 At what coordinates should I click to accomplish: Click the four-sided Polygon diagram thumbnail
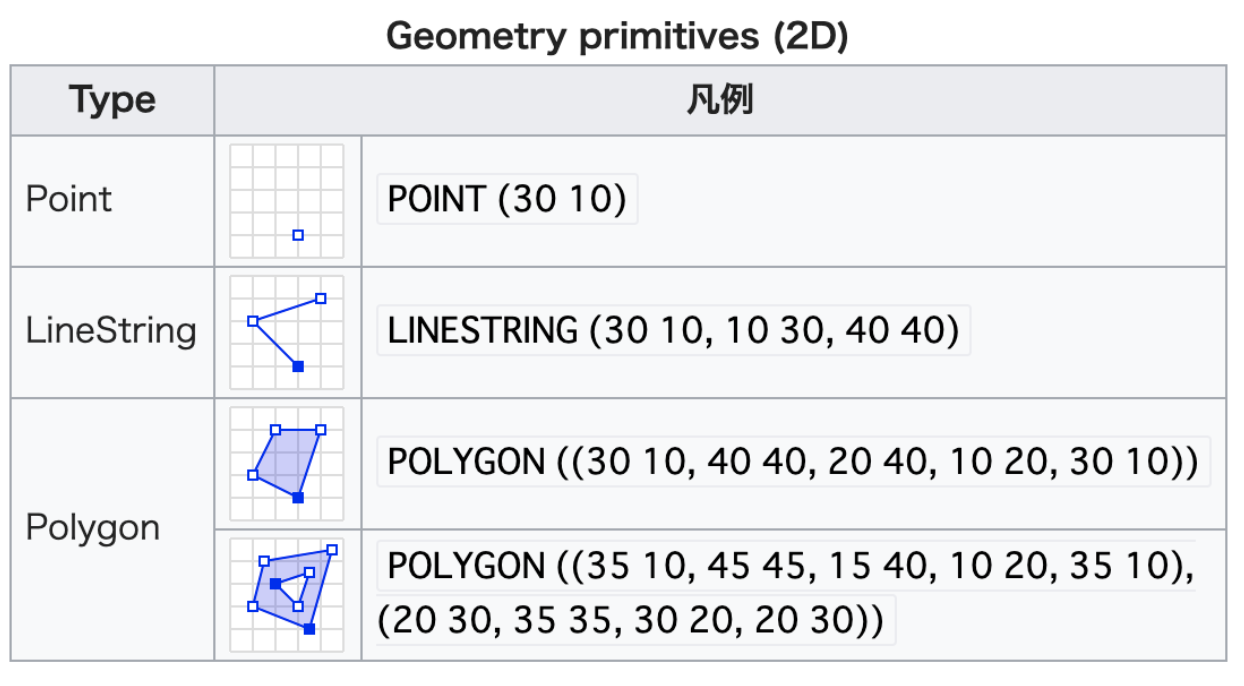[287, 463]
